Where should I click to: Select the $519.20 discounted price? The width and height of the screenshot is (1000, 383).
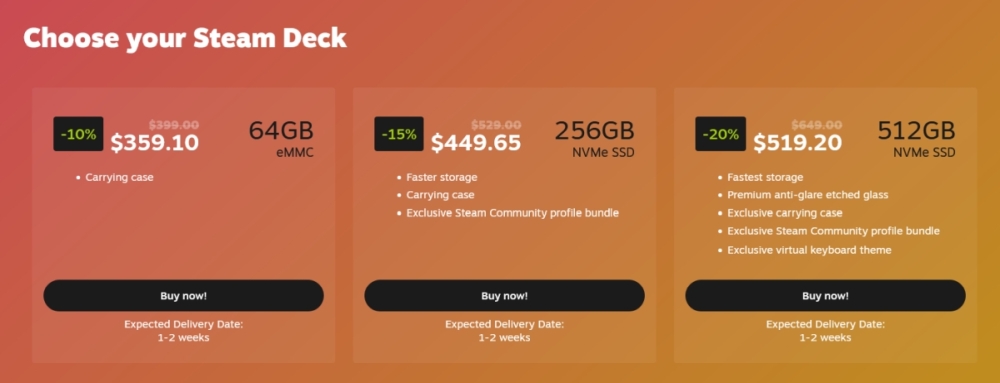click(x=797, y=143)
